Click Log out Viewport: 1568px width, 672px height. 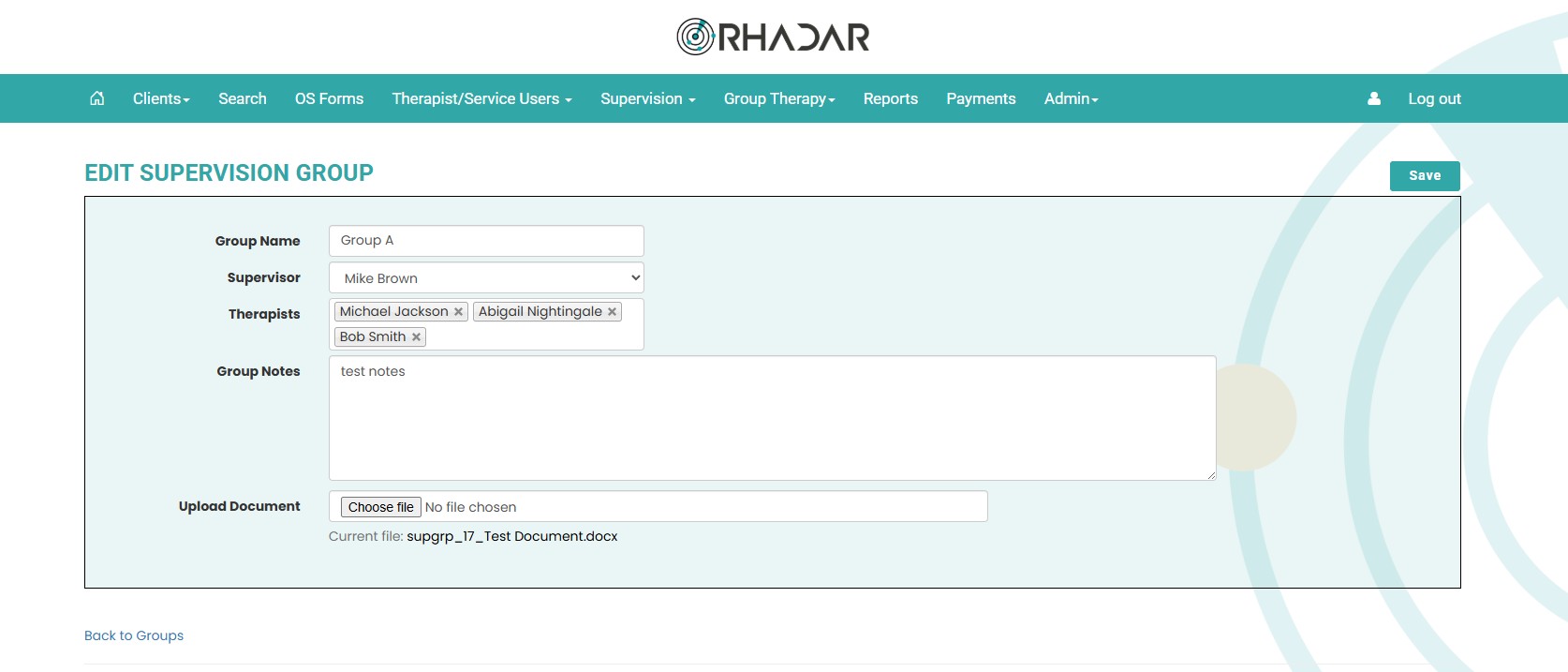(1434, 98)
